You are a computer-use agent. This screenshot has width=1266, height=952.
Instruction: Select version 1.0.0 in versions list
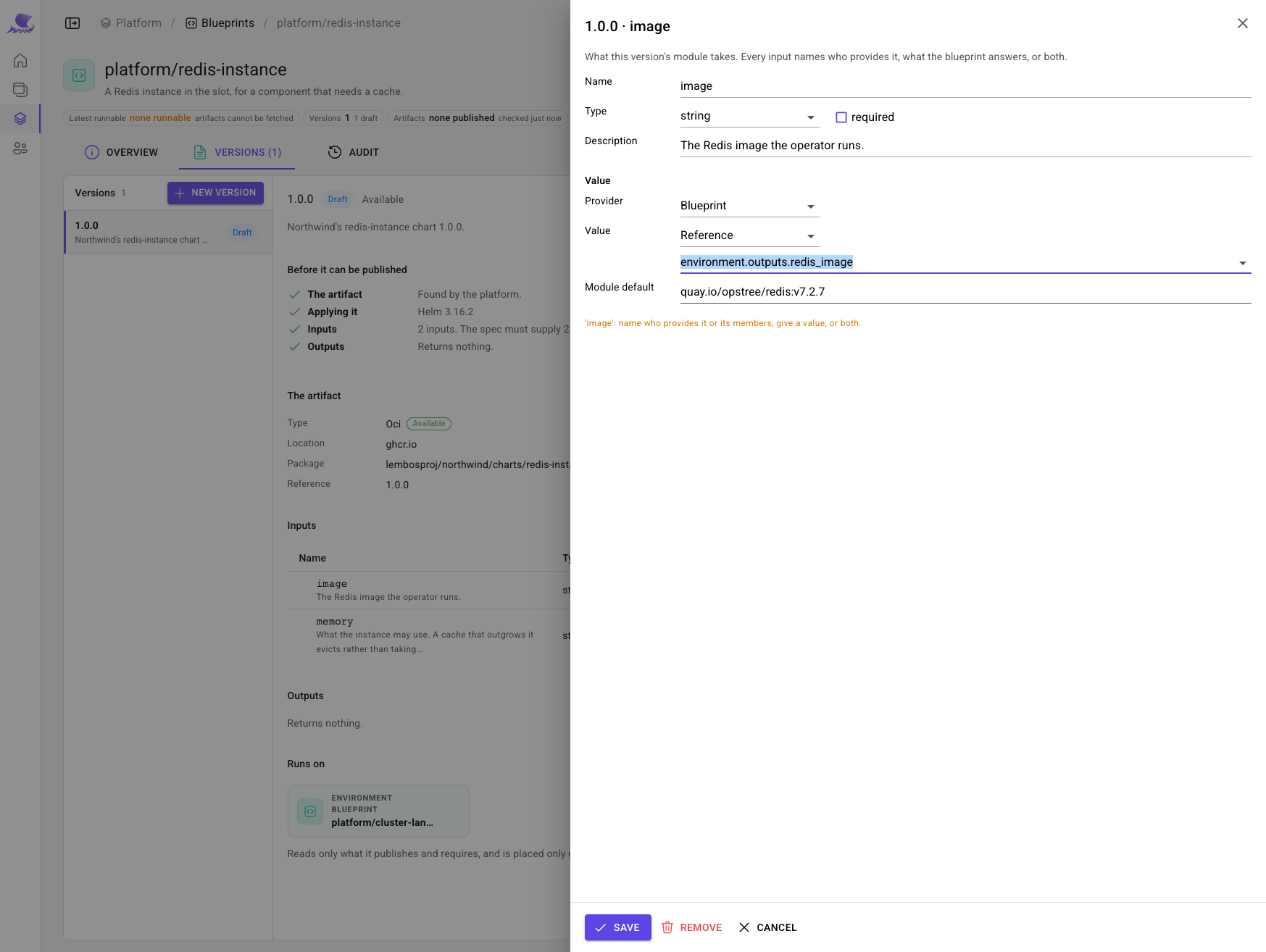[168, 233]
